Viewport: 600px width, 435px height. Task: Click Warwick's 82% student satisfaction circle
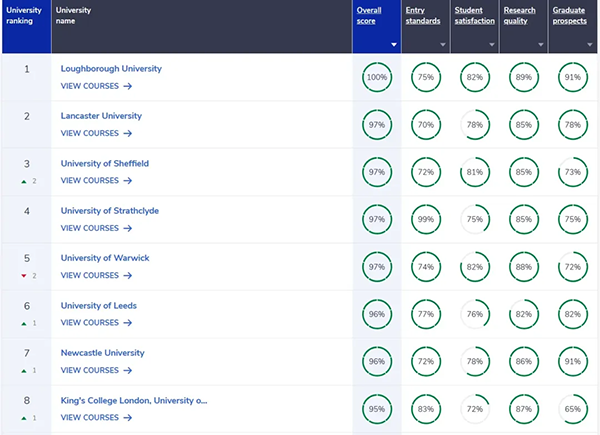tap(476, 267)
